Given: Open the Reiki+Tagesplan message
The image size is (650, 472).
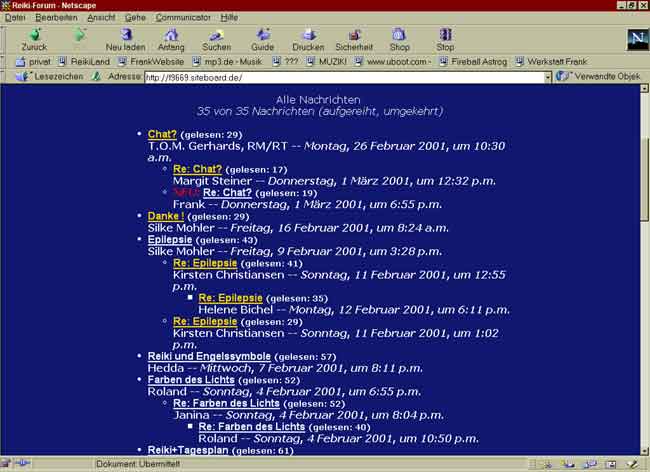Looking at the screenshot, I should 188,450.
